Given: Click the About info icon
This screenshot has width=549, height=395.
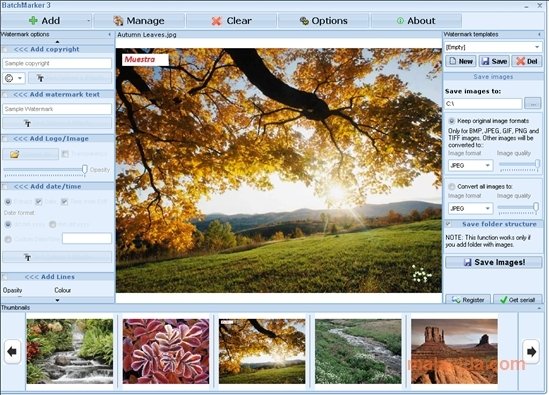Looking at the screenshot, I should [400, 21].
